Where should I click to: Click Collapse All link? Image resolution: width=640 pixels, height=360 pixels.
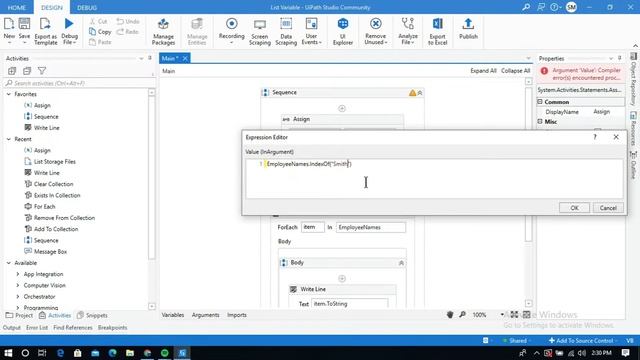click(x=516, y=71)
